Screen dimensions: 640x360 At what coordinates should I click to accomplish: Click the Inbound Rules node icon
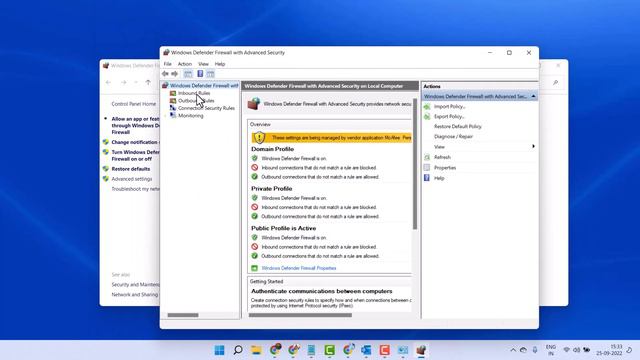(173, 93)
